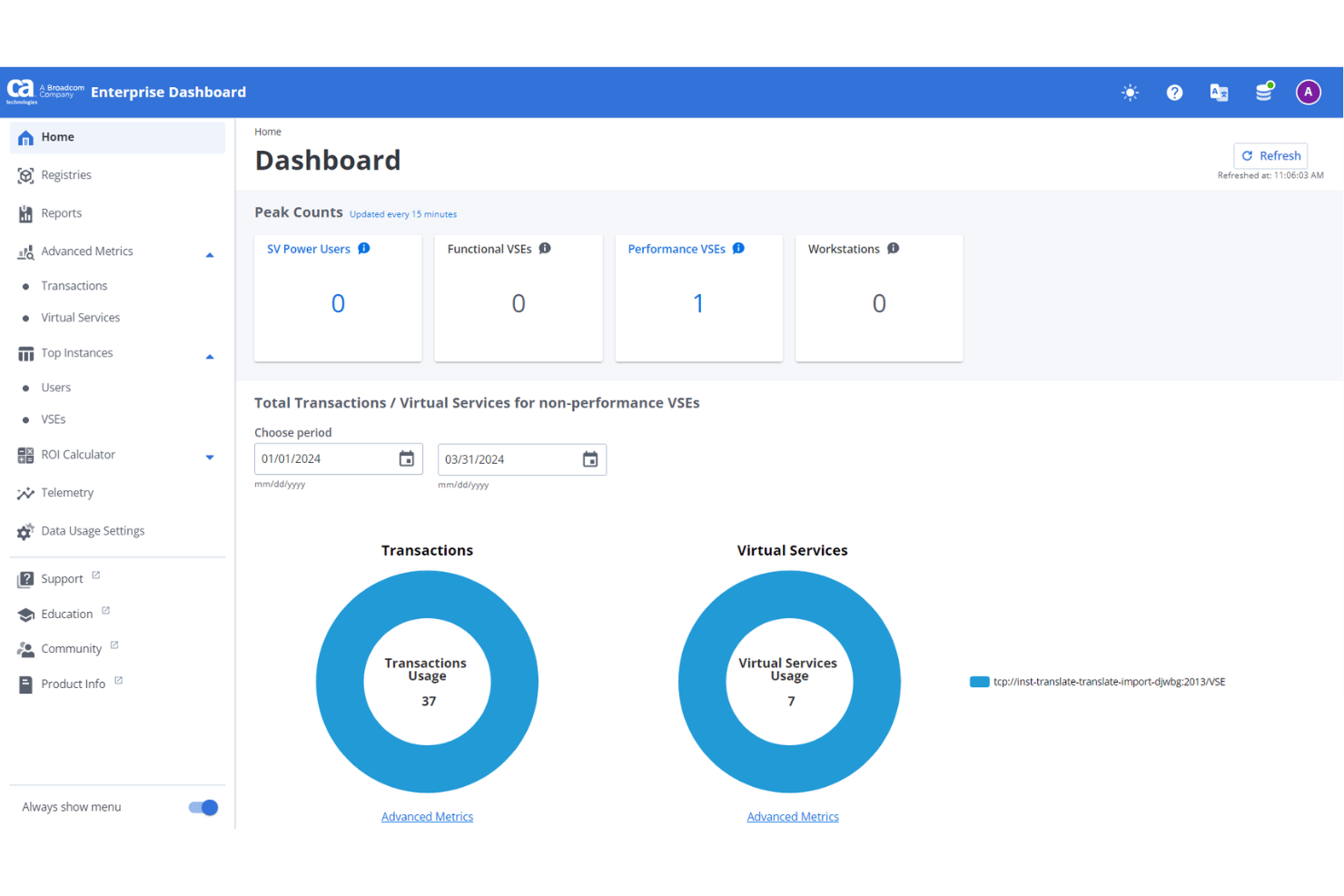1344x896 pixels.
Task: Click the Enterprise Dashboard title
Action: (x=168, y=92)
